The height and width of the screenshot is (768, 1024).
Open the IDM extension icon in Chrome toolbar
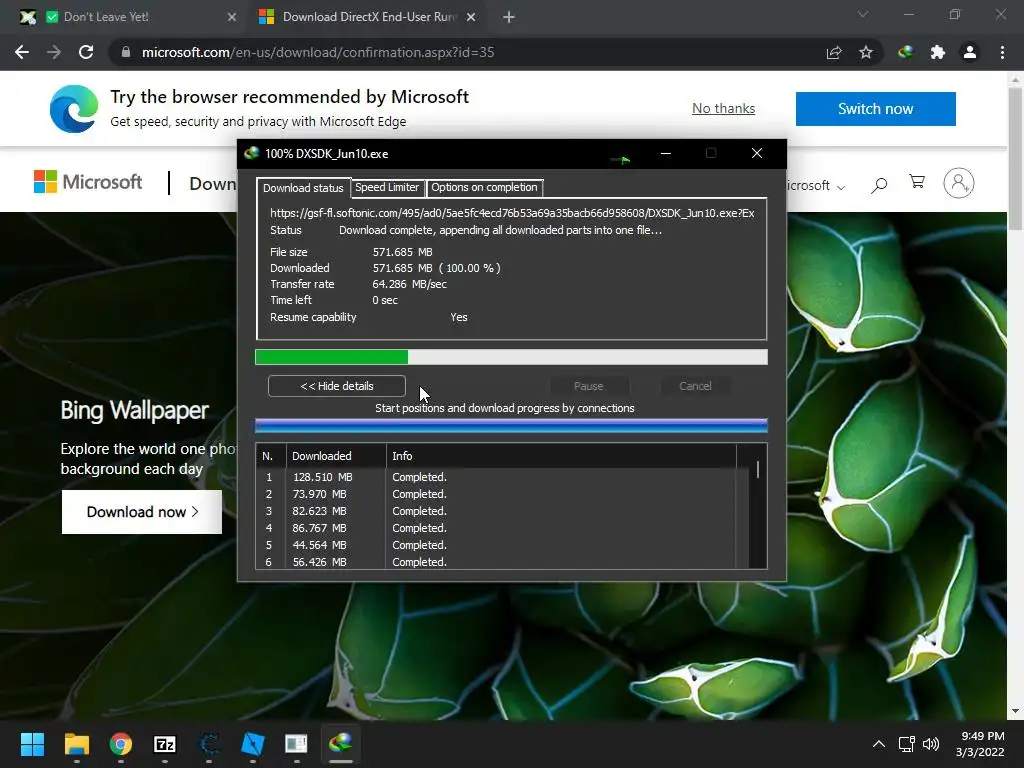coord(905,52)
